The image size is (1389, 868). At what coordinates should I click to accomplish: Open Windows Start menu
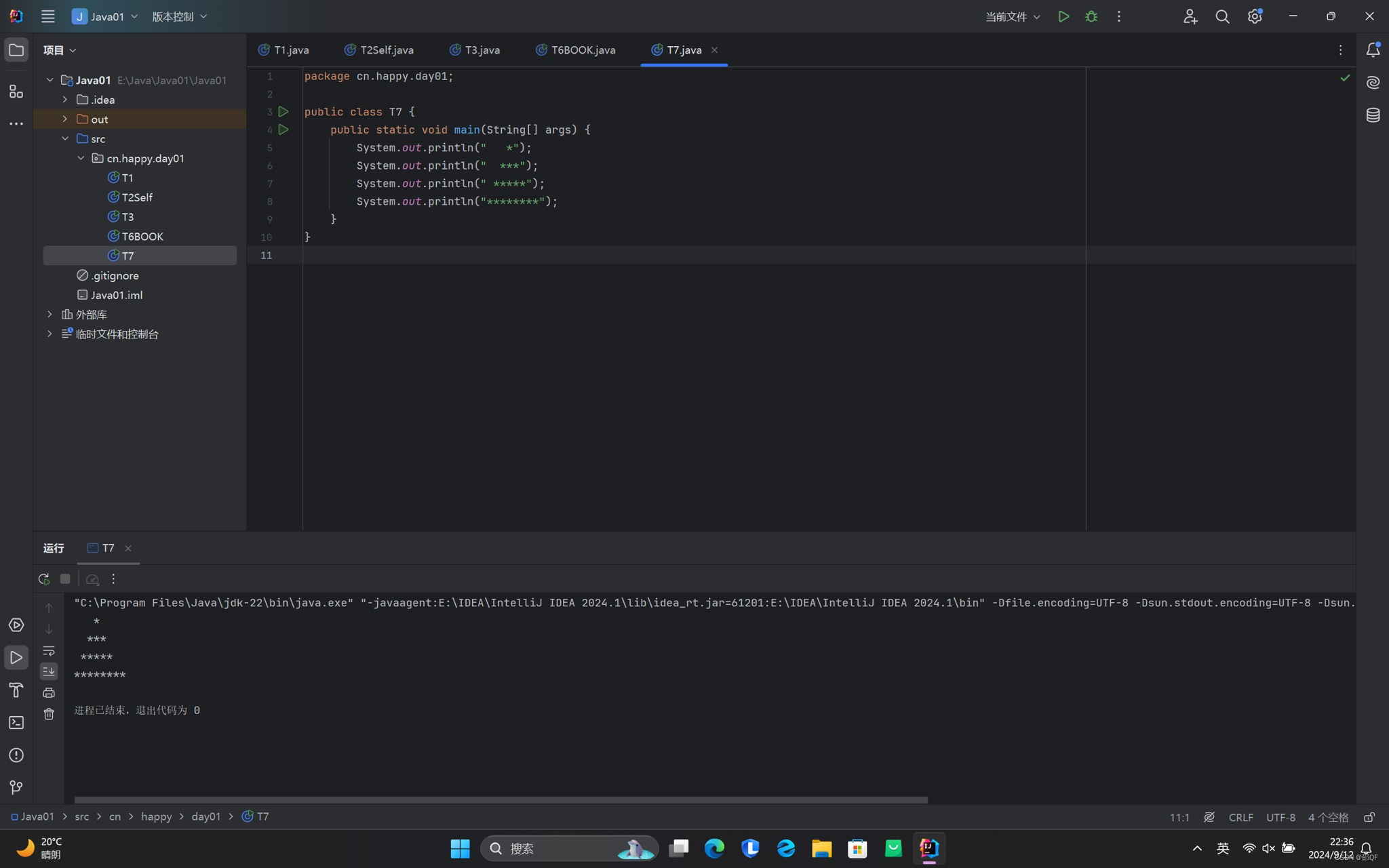click(x=460, y=848)
